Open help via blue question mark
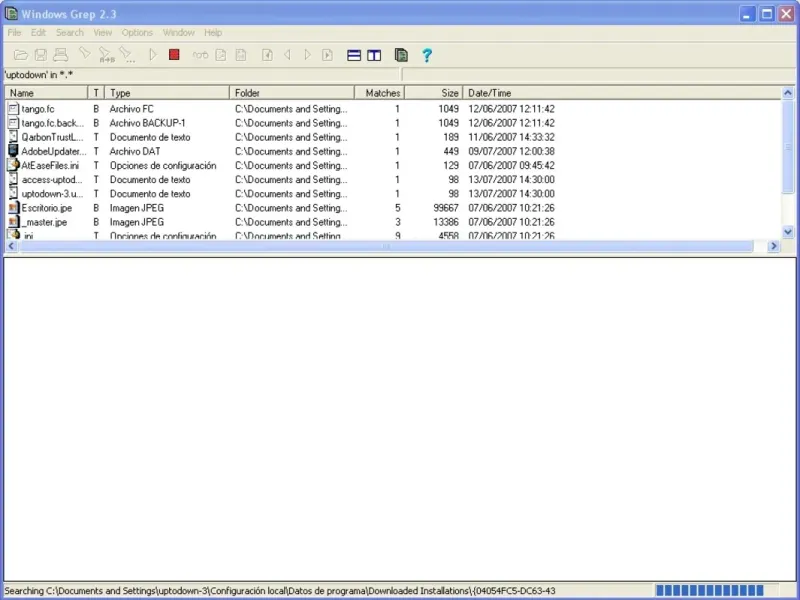Image resolution: width=800 pixels, height=600 pixels. 427,55
